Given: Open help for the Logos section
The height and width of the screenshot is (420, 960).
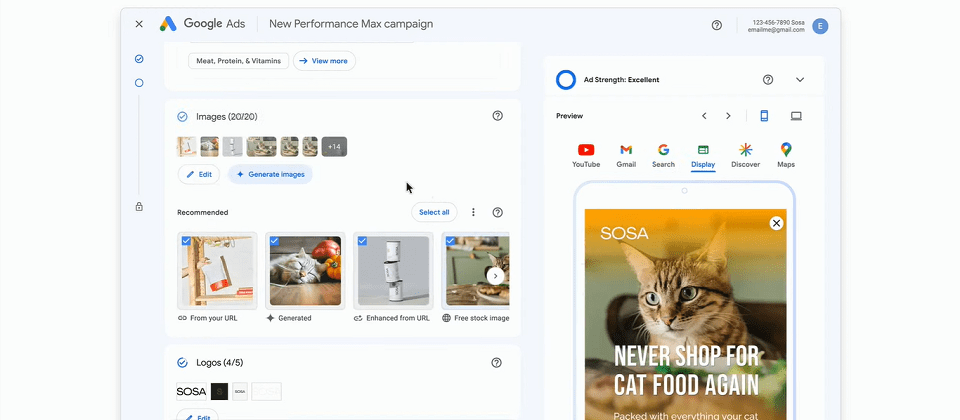Looking at the screenshot, I should tap(497, 363).
